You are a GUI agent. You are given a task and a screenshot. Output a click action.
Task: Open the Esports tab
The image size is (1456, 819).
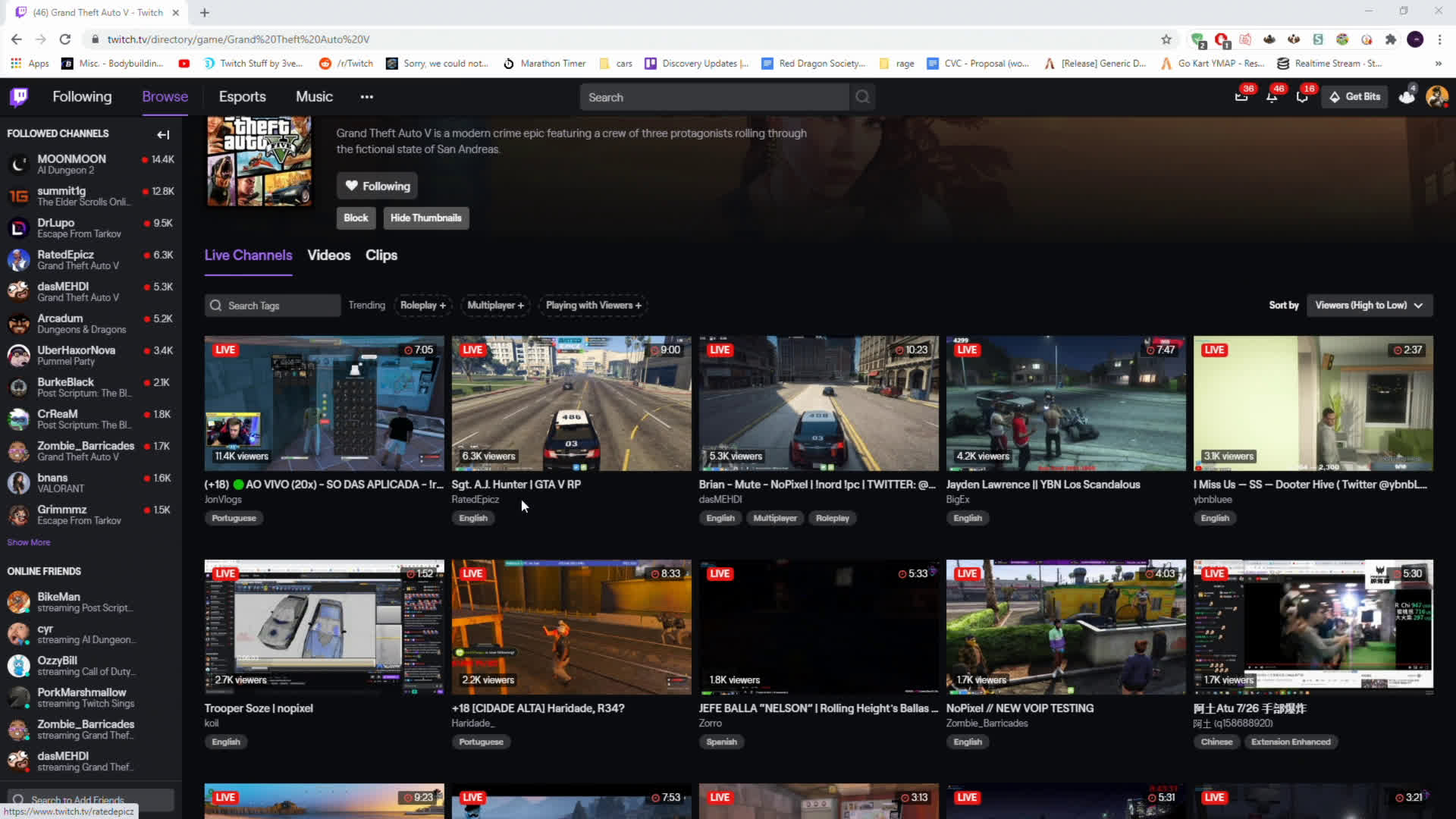[243, 96]
